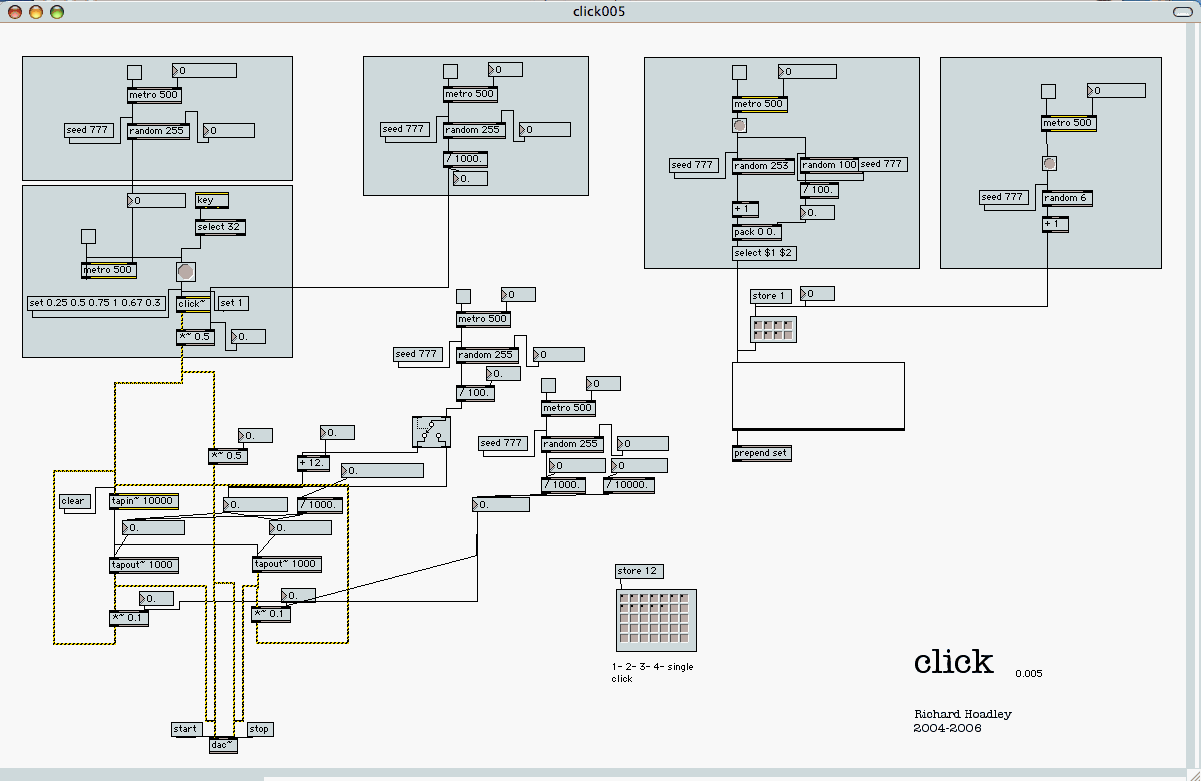Viewport: 1201px width, 781px height.
Task: Click the bang button above random 6
Action: 1050,163
